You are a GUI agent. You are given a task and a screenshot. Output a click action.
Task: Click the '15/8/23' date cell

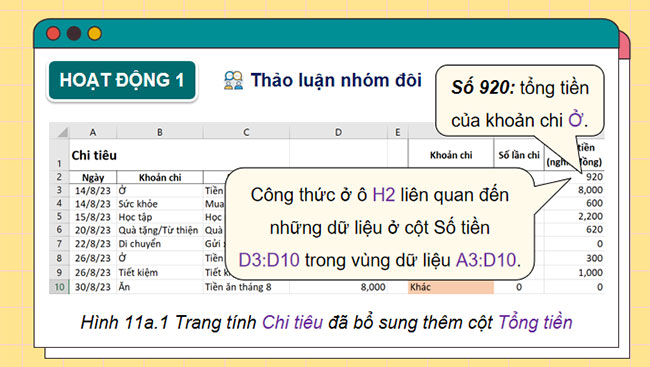(x=93, y=217)
